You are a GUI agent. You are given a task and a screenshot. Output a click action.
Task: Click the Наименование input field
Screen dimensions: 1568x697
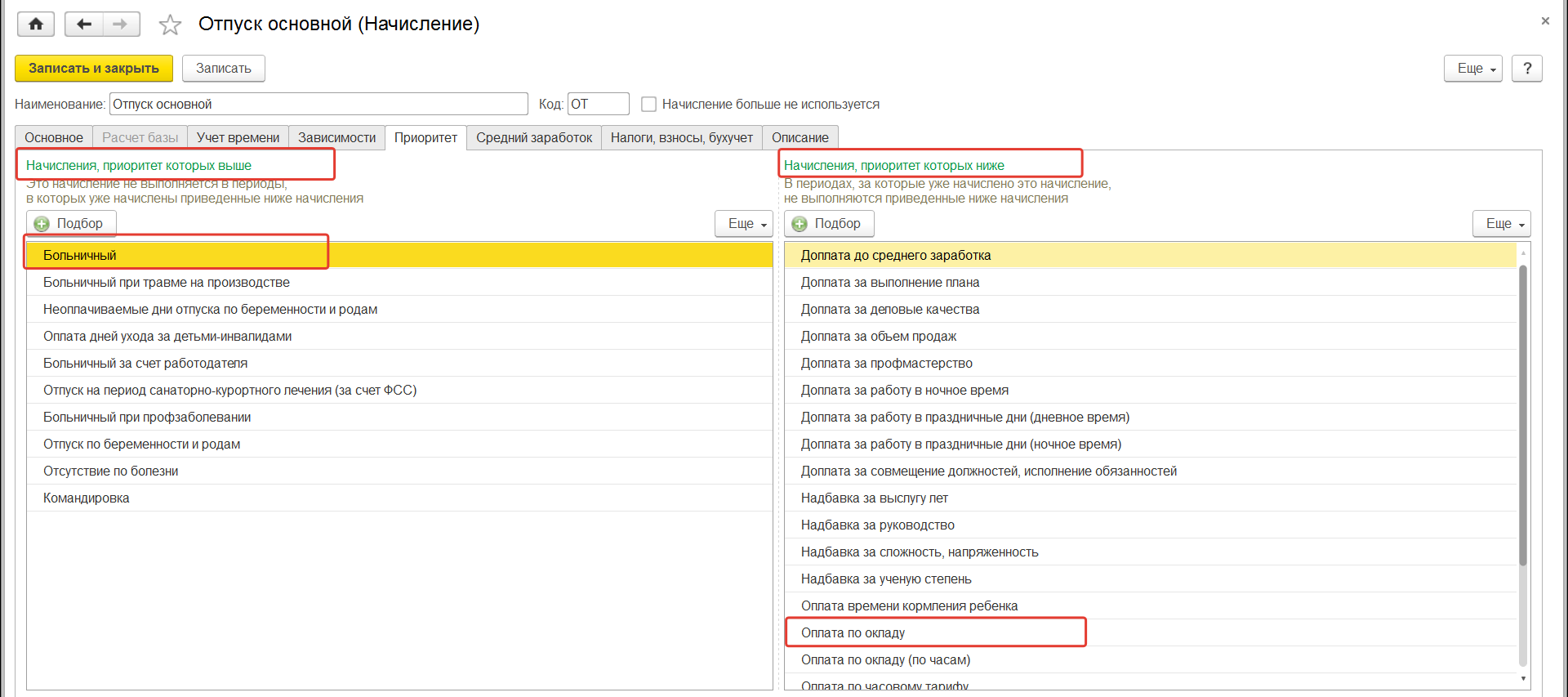click(318, 105)
